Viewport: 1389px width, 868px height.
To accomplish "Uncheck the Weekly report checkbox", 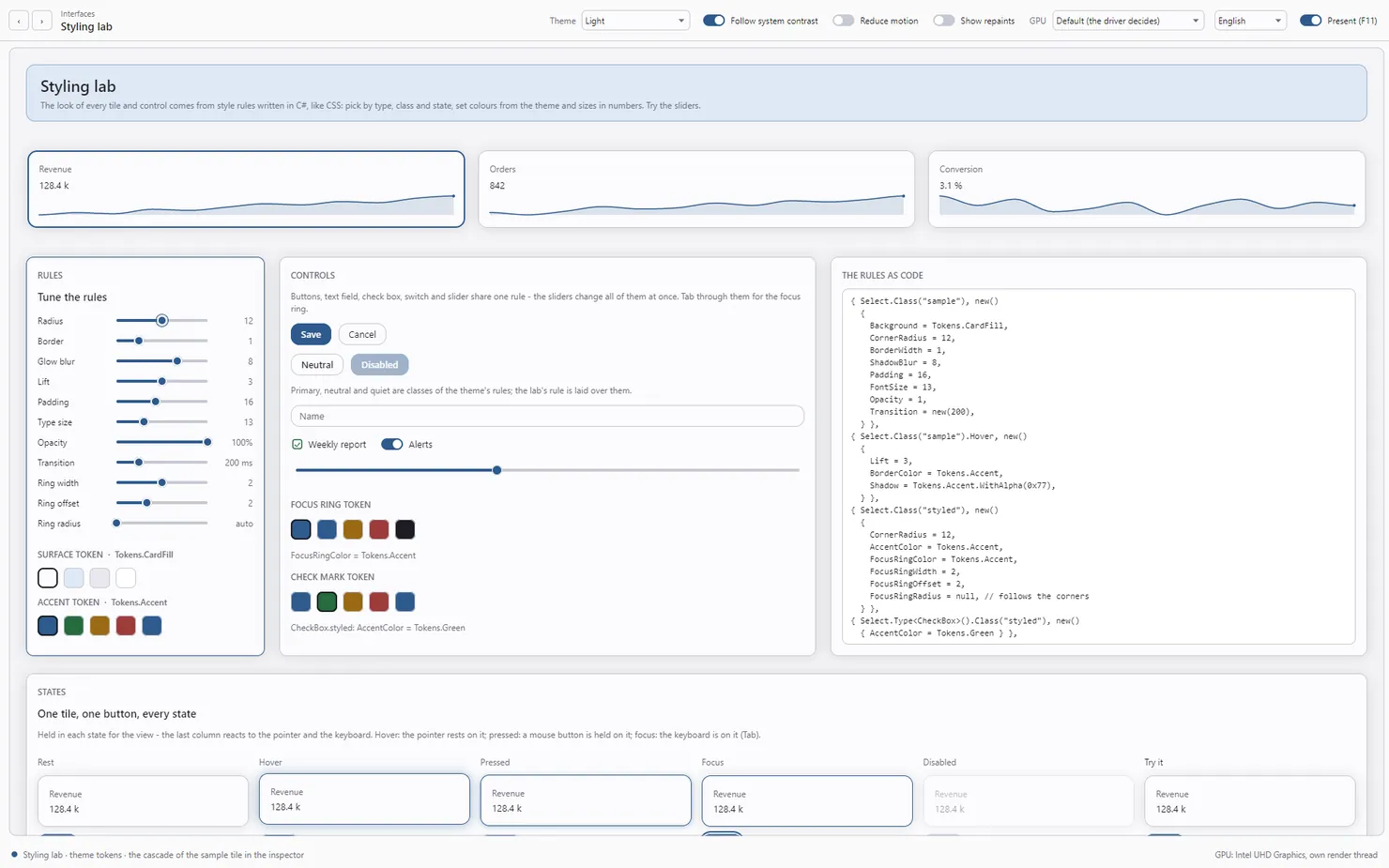I will click(298, 445).
